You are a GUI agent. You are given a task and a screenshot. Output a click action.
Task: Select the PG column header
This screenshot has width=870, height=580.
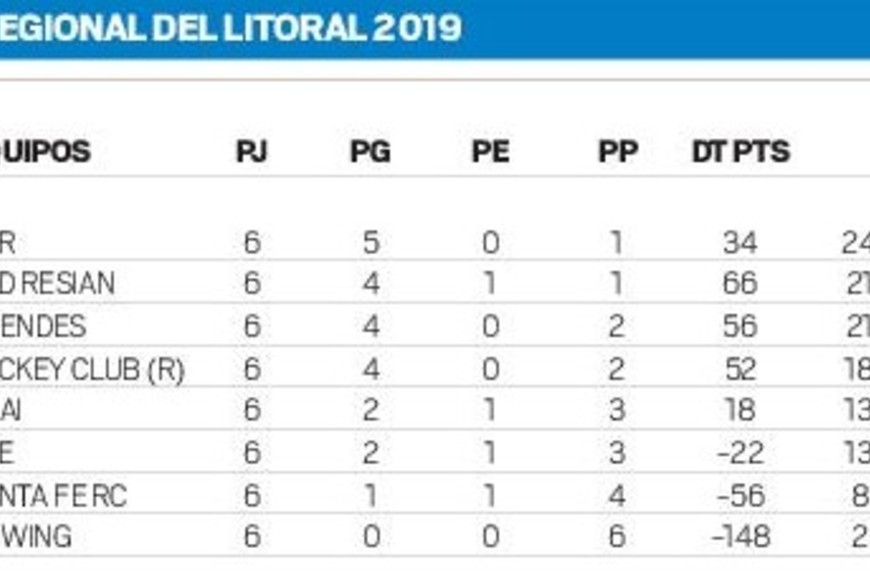(370, 152)
